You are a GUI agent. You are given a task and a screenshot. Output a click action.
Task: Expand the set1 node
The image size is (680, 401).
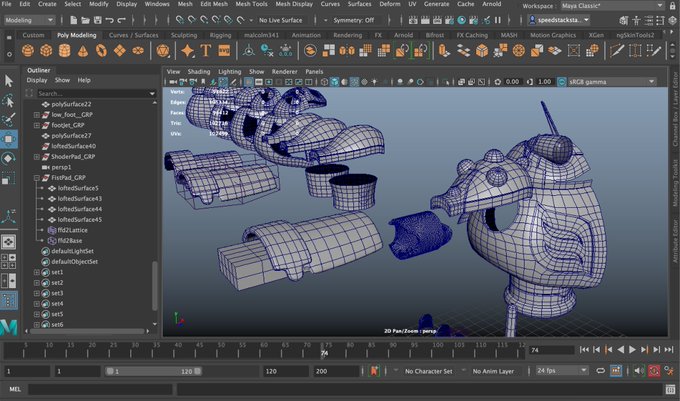tap(37, 272)
